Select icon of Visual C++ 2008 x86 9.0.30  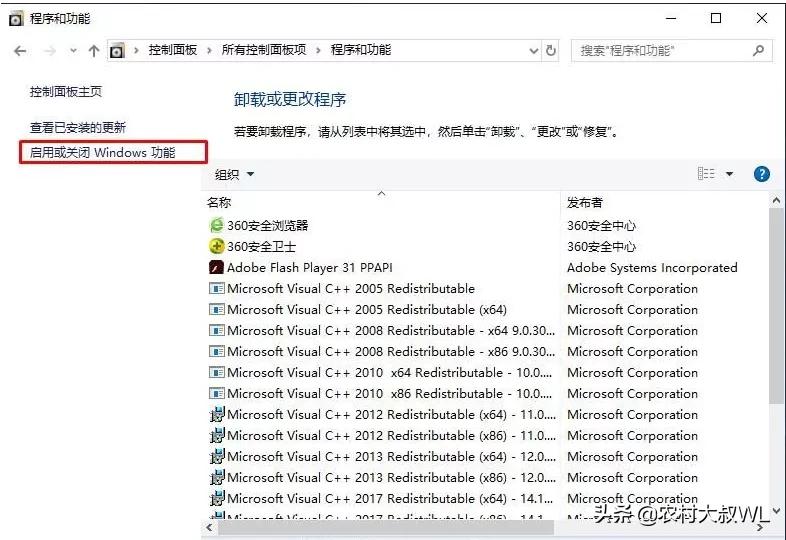coord(216,351)
